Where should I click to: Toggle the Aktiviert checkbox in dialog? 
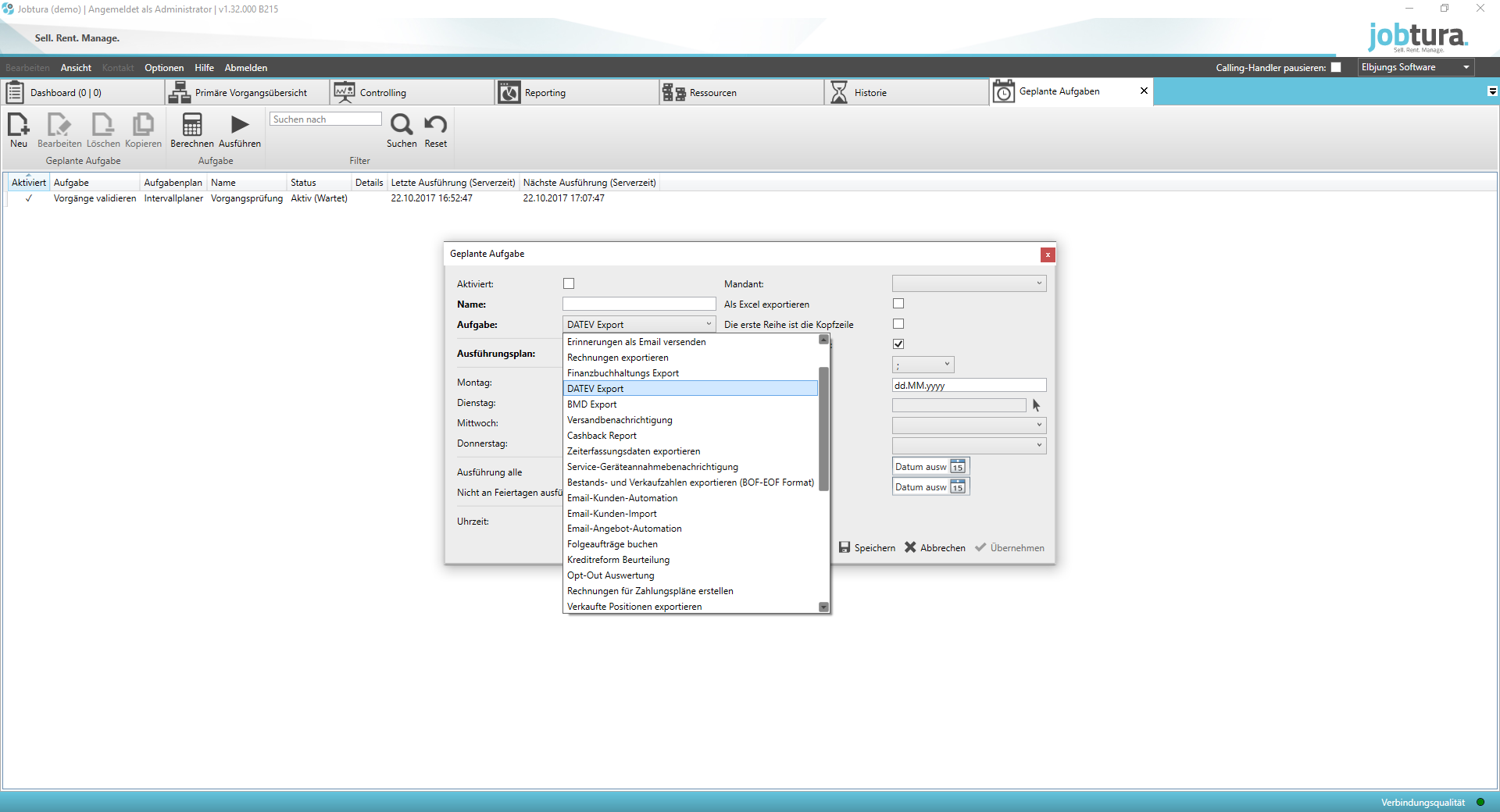tap(569, 283)
